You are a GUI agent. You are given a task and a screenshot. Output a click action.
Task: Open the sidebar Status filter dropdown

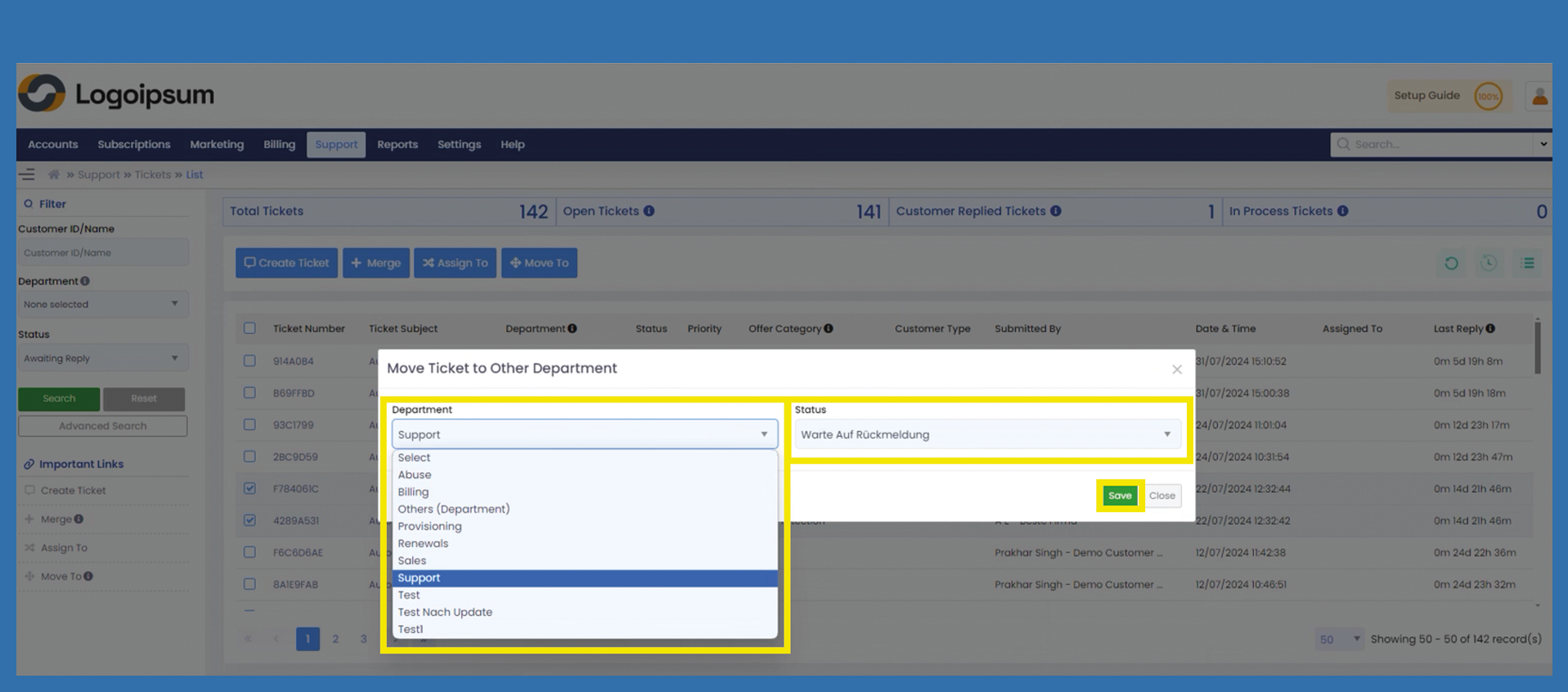(101, 358)
